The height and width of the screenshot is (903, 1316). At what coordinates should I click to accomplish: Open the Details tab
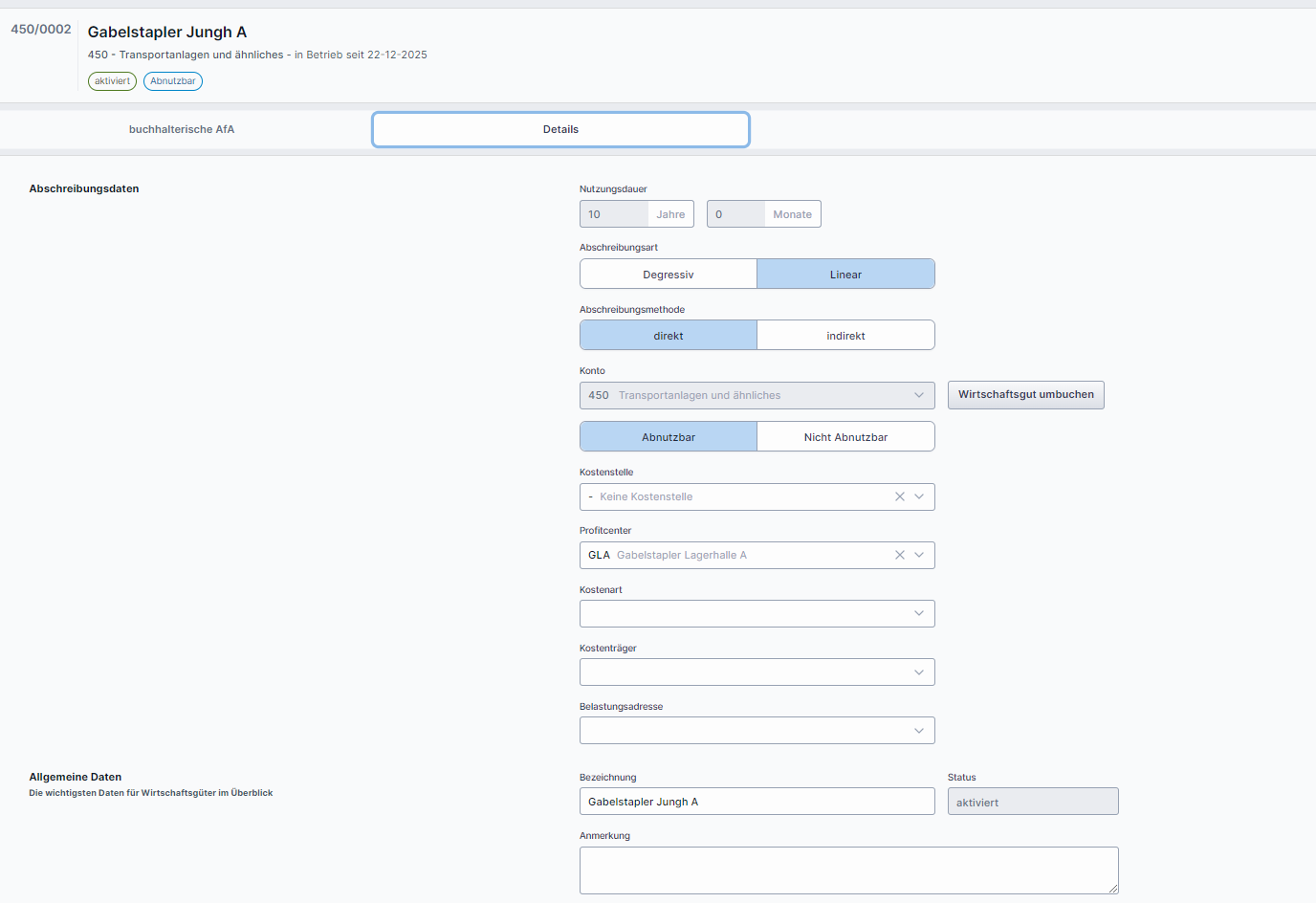(x=560, y=129)
